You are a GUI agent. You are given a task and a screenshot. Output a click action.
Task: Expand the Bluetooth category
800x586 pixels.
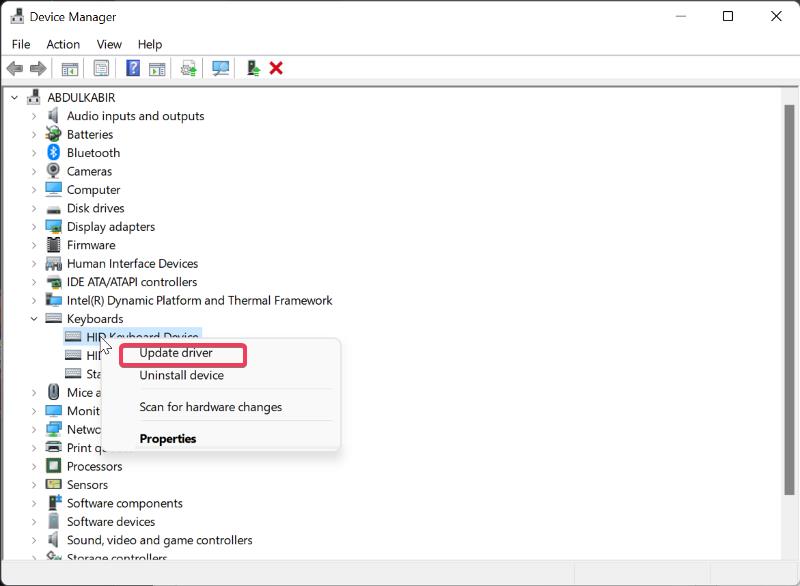(x=34, y=152)
